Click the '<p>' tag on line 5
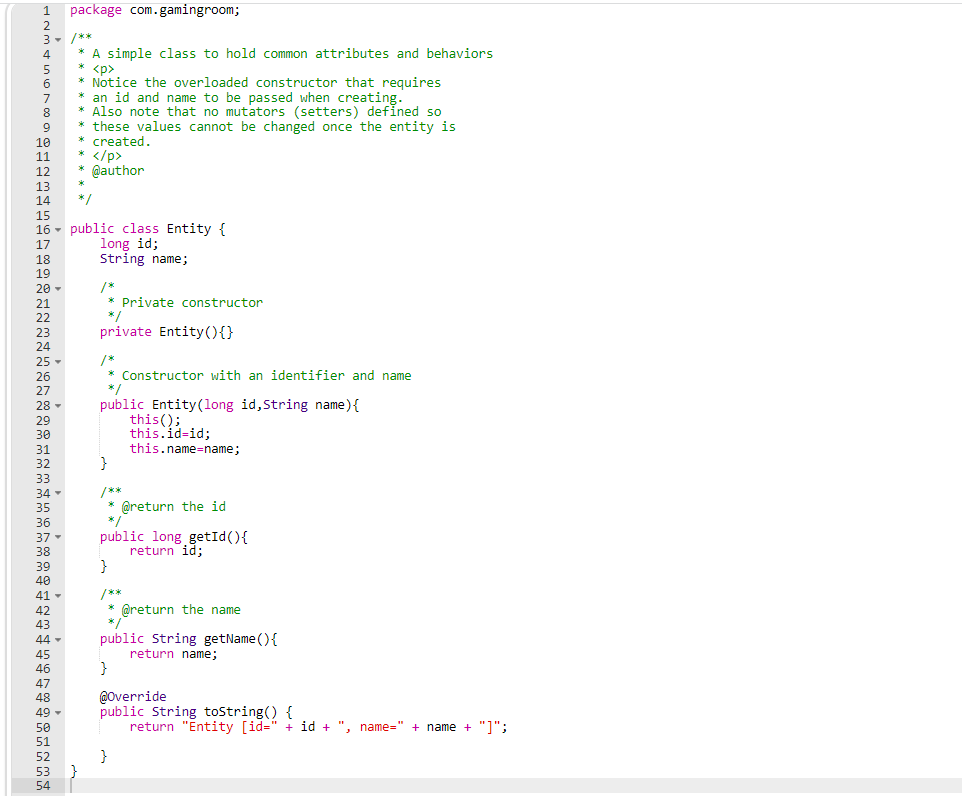Image resolution: width=962 pixels, height=796 pixels. (103, 69)
